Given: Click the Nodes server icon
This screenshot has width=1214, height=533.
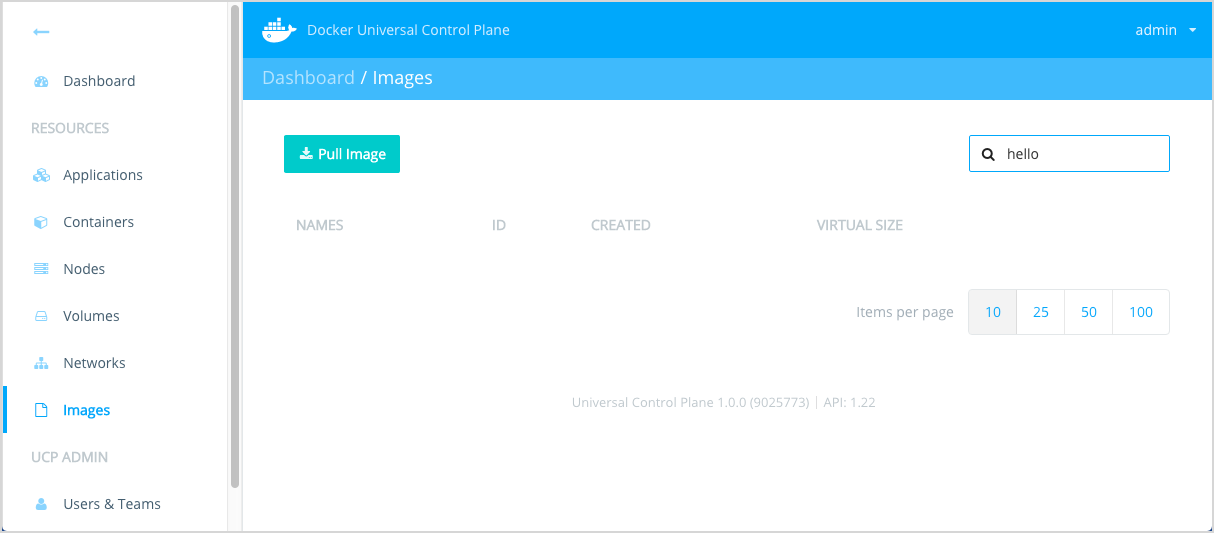Looking at the screenshot, I should (x=41, y=269).
